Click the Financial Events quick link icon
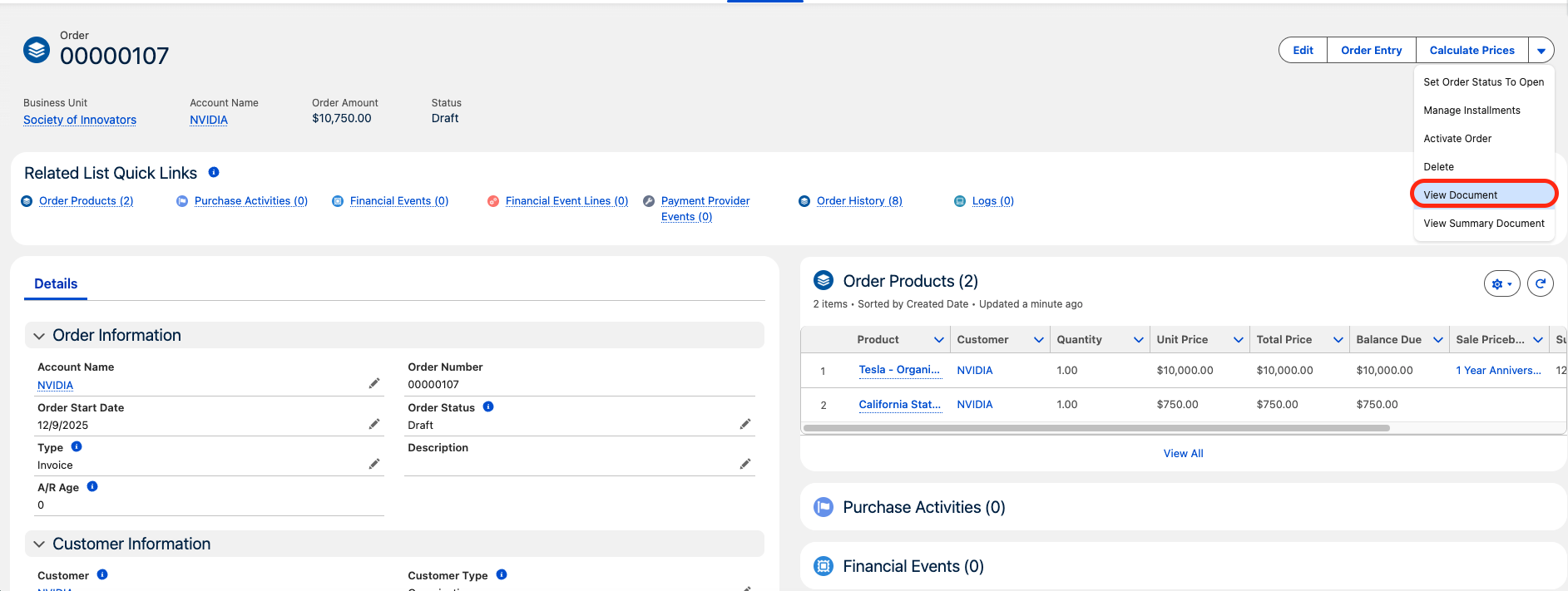Viewport: 1568px width, 591px height. [x=338, y=201]
